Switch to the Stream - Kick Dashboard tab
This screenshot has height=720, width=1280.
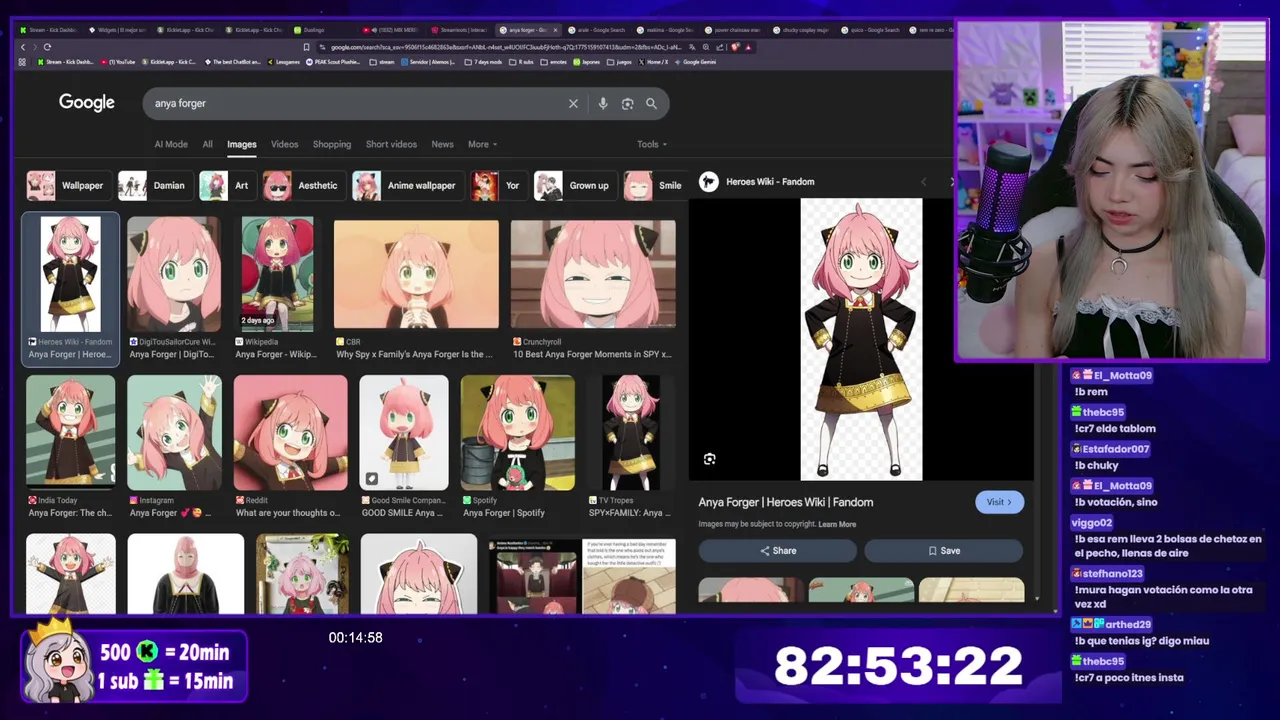(47, 30)
